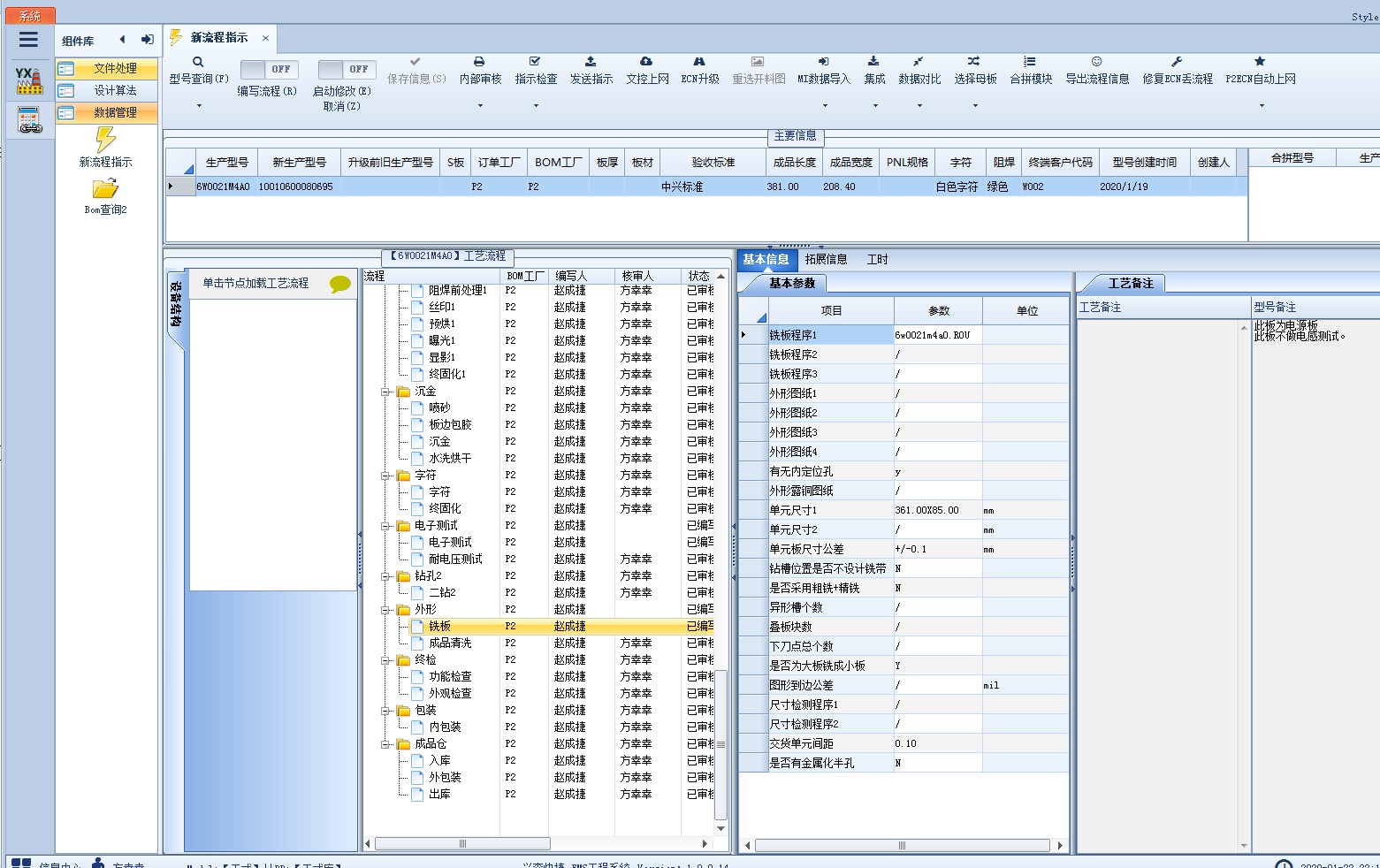This screenshot has height=868, width=1380.
Task: Open 新流程指示 lightning shortcut
Action: coord(105,140)
